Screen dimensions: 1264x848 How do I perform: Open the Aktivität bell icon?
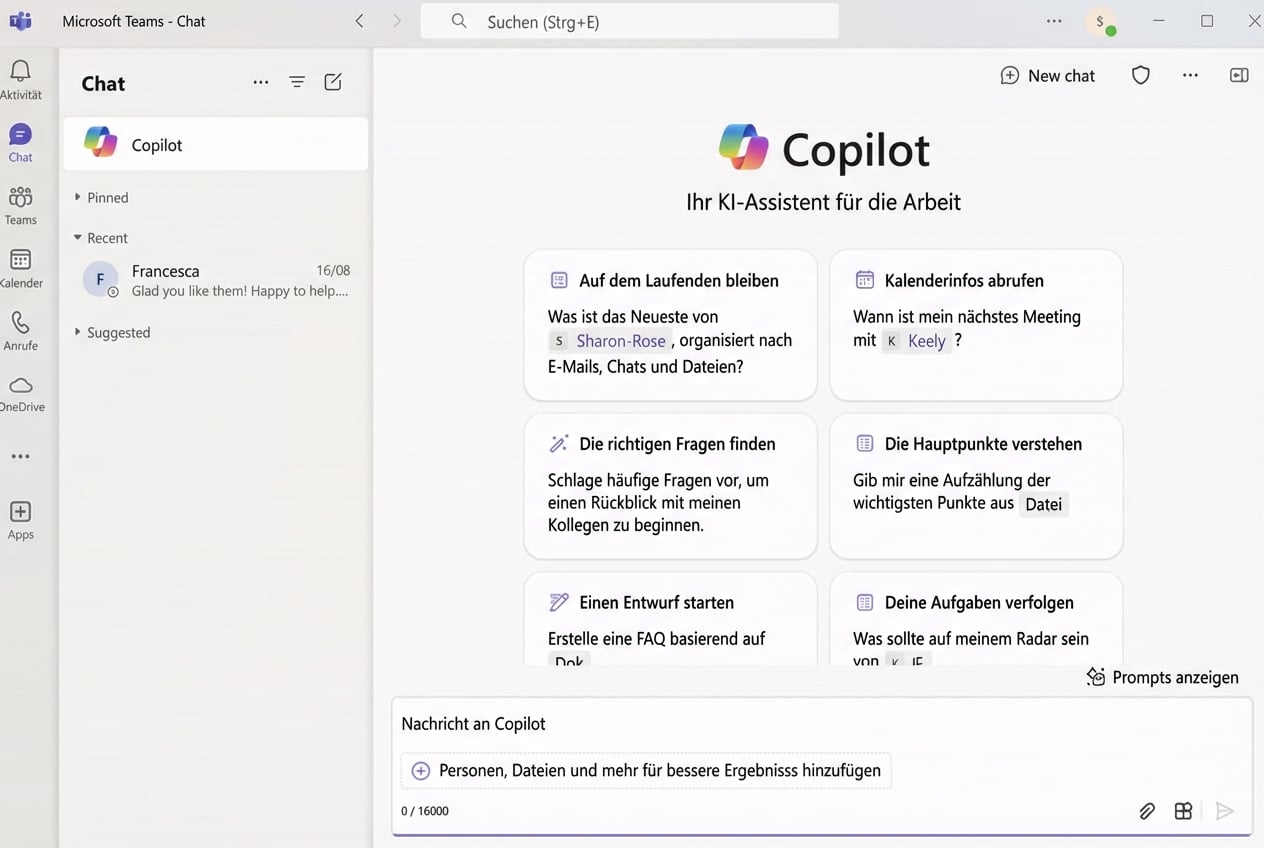(20, 72)
